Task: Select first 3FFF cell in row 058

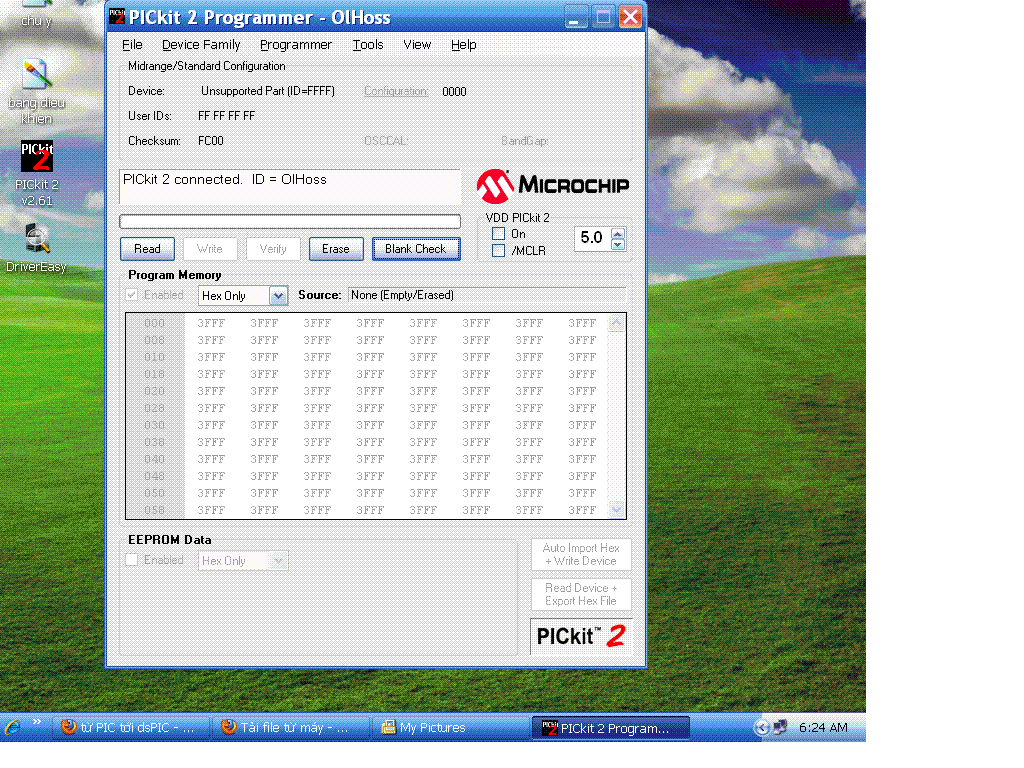Action: click(x=211, y=510)
